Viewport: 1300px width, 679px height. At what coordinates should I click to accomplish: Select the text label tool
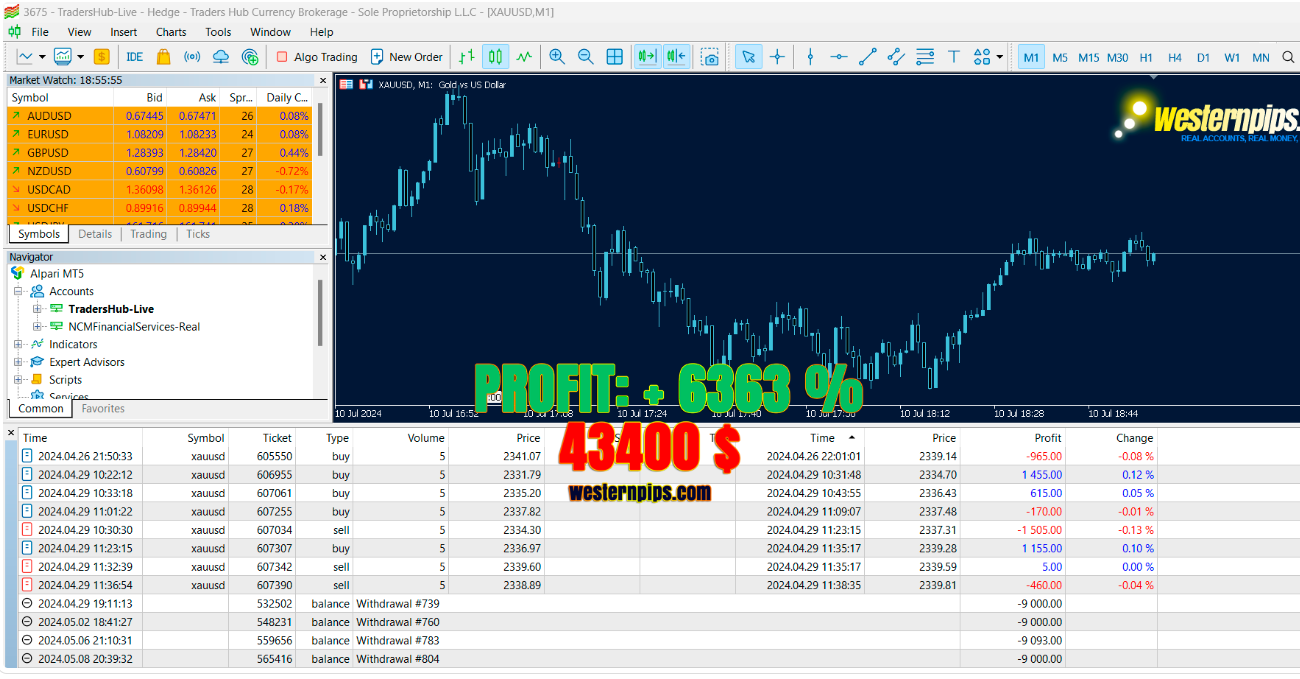954,57
